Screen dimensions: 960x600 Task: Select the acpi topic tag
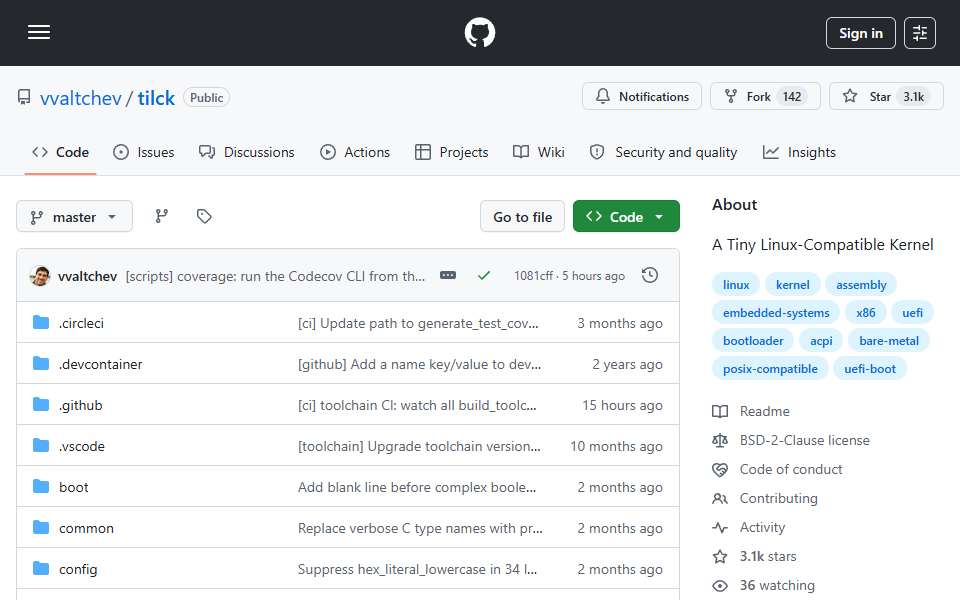(820, 341)
